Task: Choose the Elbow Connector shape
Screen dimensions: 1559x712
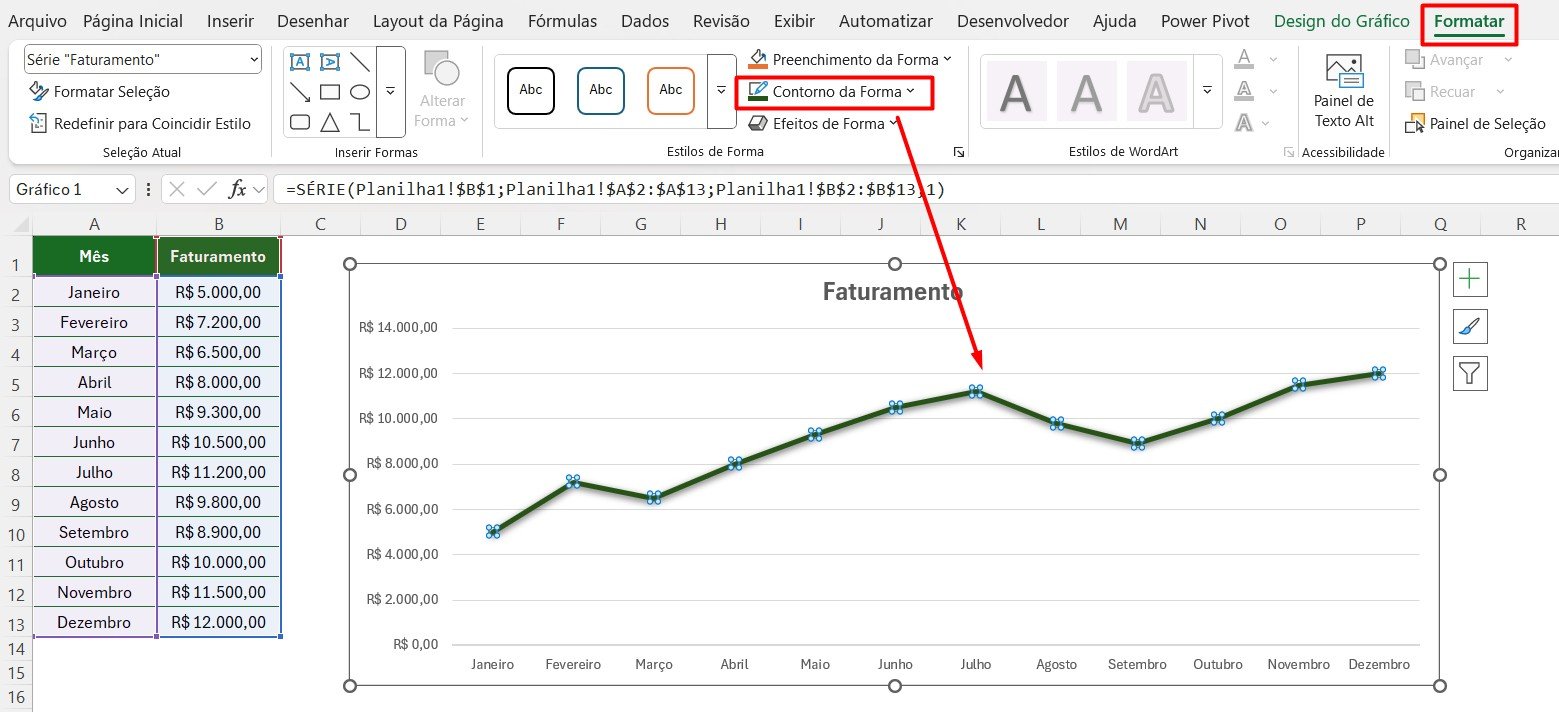Action: pyautogui.click(x=360, y=123)
